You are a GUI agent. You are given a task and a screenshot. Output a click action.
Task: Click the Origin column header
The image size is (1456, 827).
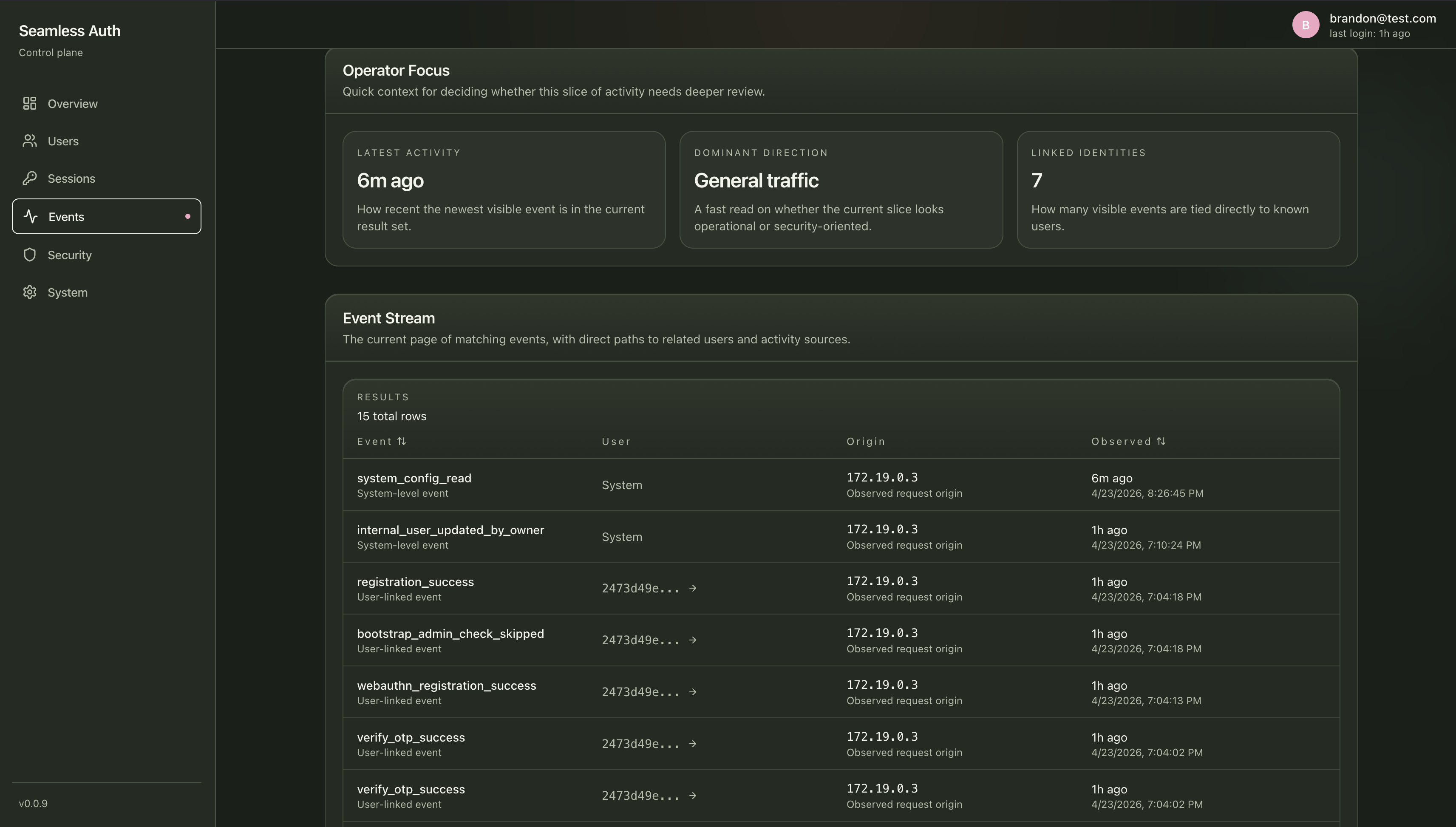[866, 441]
